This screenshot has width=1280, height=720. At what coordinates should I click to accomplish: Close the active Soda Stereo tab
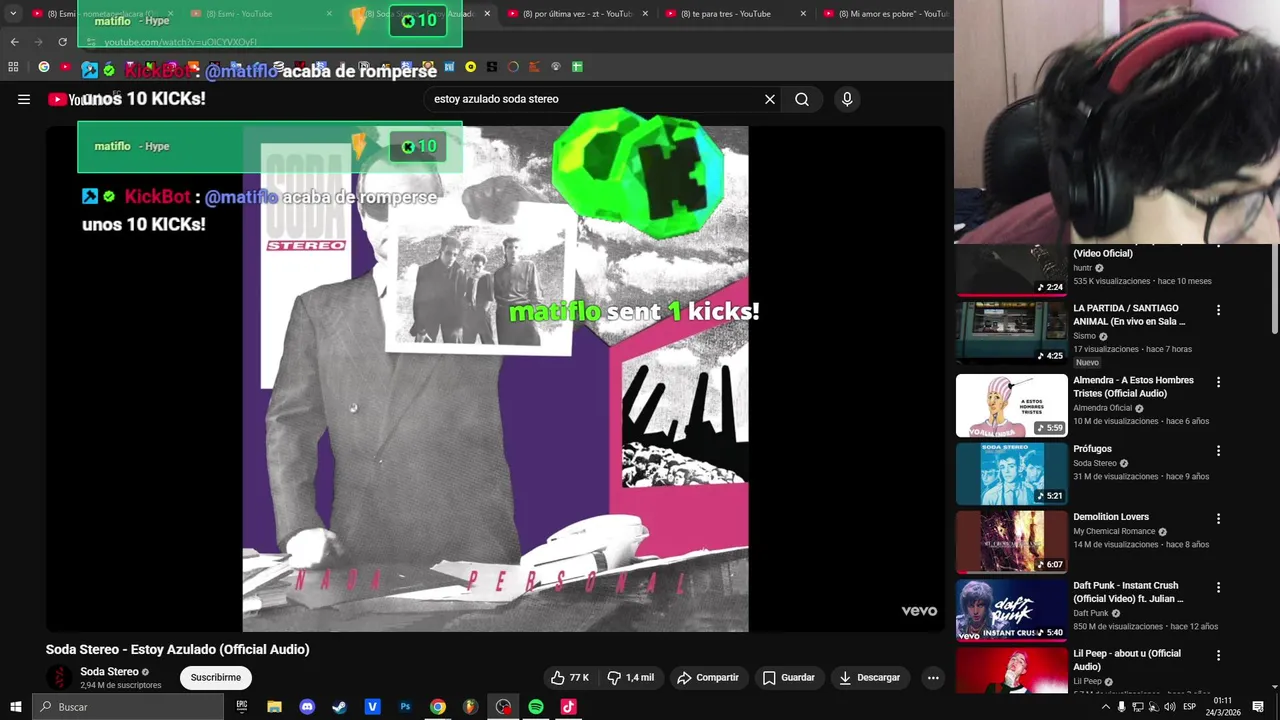[x=487, y=14]
